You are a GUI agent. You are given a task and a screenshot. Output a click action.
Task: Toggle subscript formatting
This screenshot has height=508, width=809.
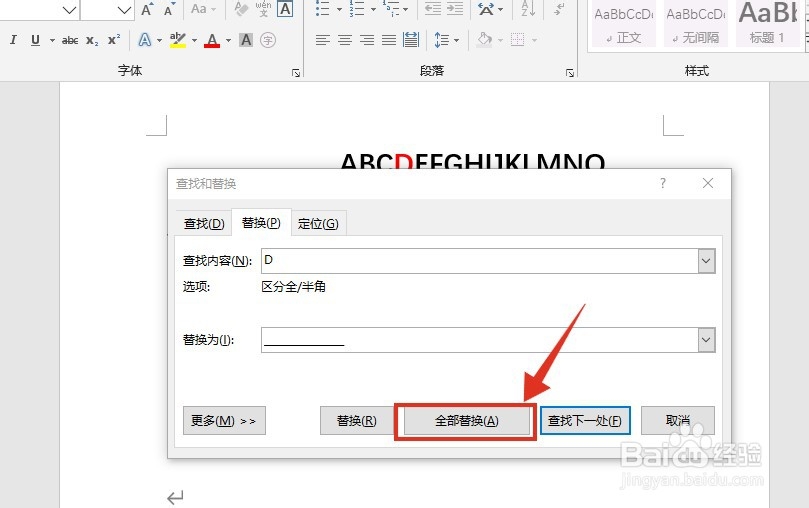[x=92, y=40]
